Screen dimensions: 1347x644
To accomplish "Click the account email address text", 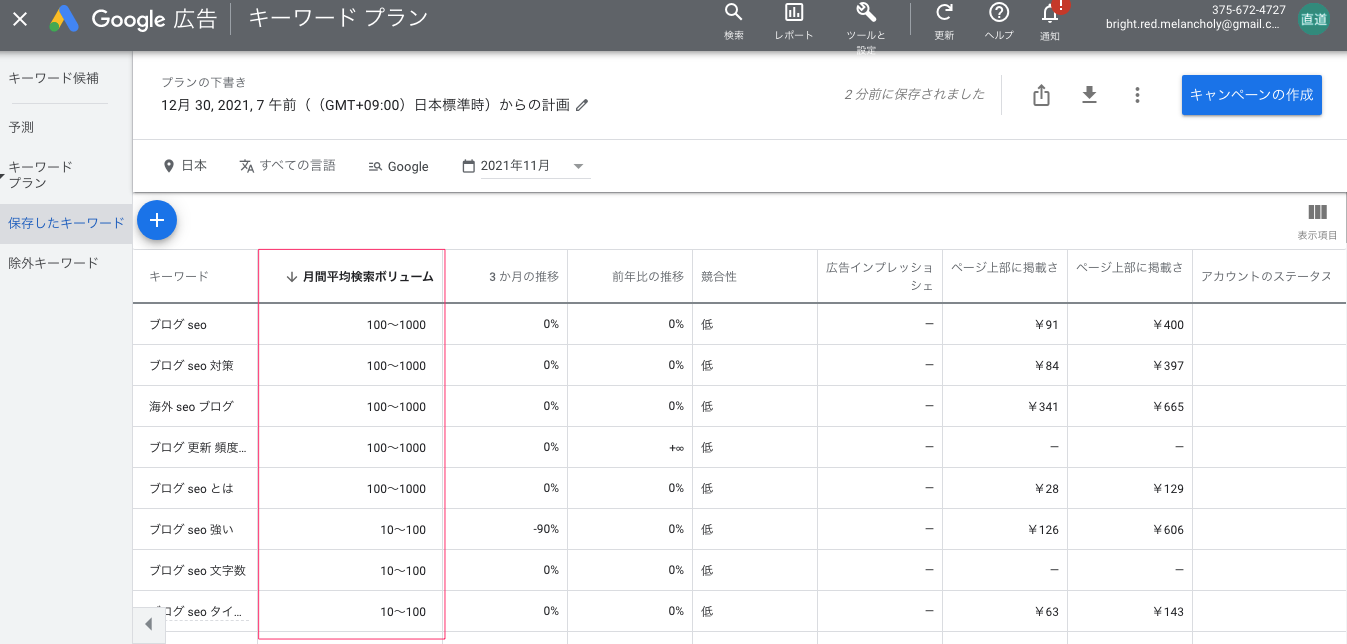I will click(x=1192, y=26).
